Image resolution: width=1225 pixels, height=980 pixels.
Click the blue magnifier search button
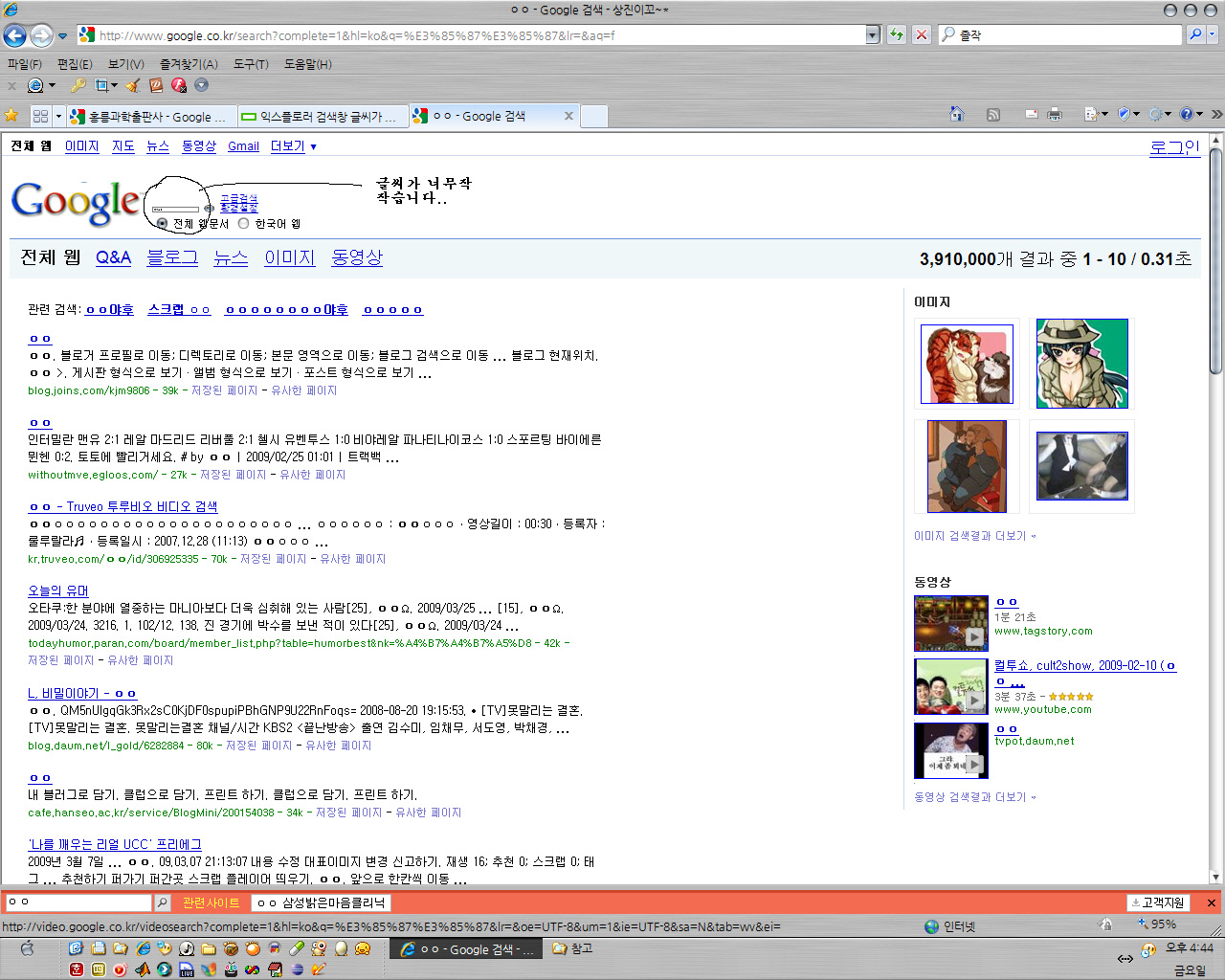(x=1195, y=34)
